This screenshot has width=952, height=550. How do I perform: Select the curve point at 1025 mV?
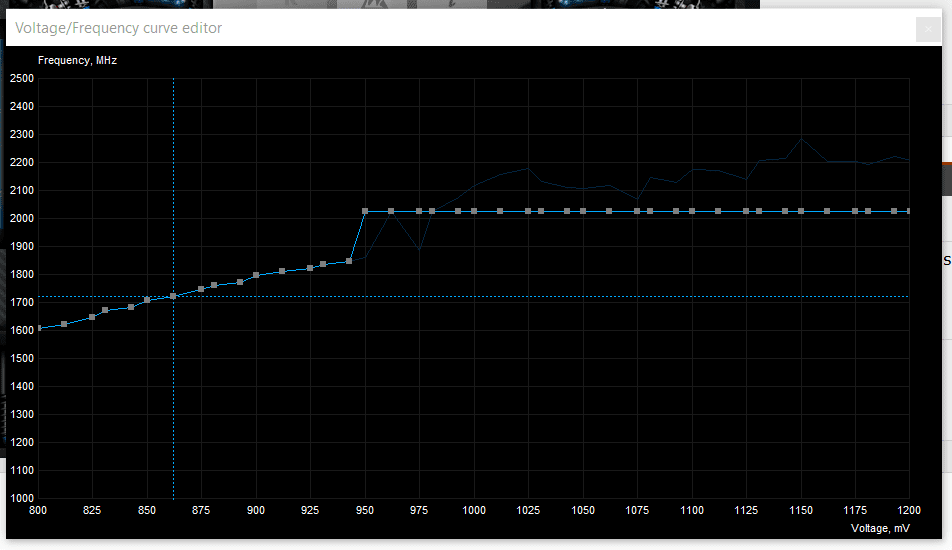(528, 211)
